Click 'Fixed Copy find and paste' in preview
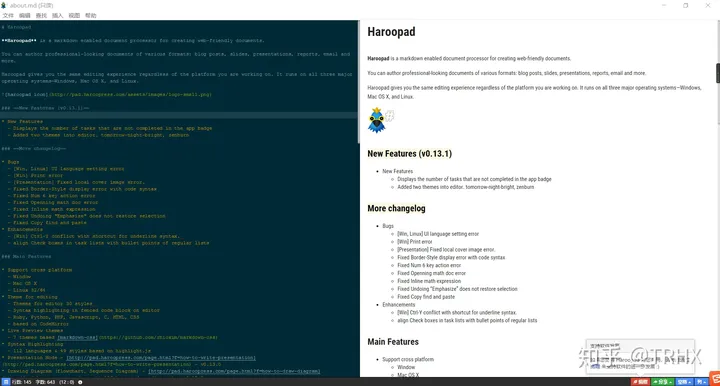The image size is (720, 386). (x=426, y=297)
